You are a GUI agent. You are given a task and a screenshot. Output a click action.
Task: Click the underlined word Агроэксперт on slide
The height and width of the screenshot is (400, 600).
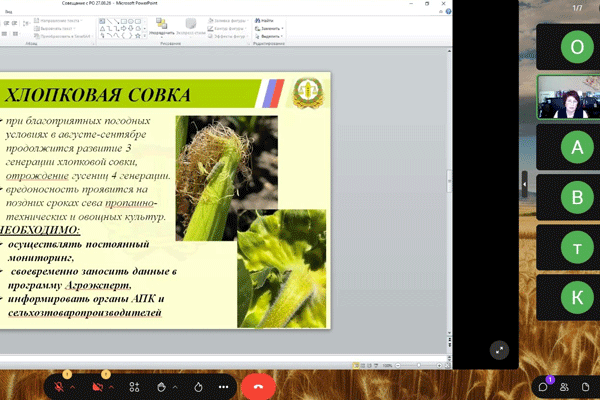(98, 286)
